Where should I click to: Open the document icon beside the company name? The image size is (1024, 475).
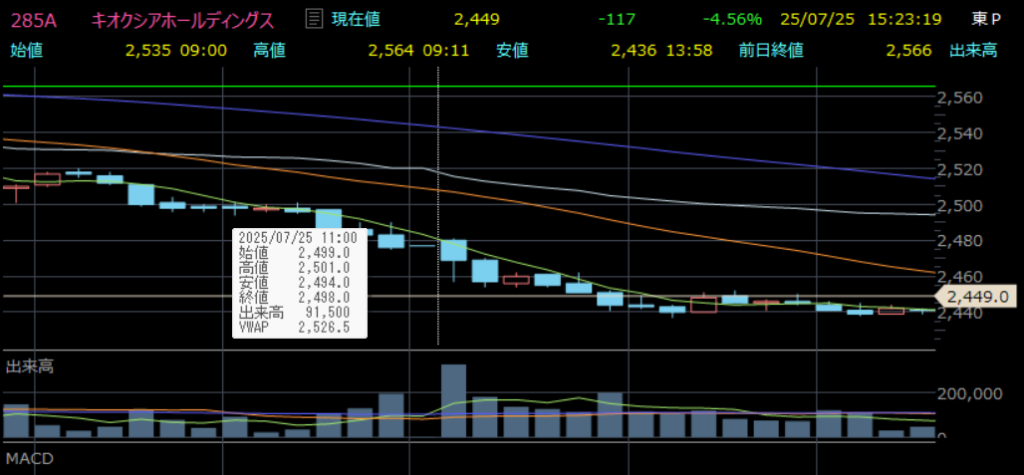(x=314, y=19)
